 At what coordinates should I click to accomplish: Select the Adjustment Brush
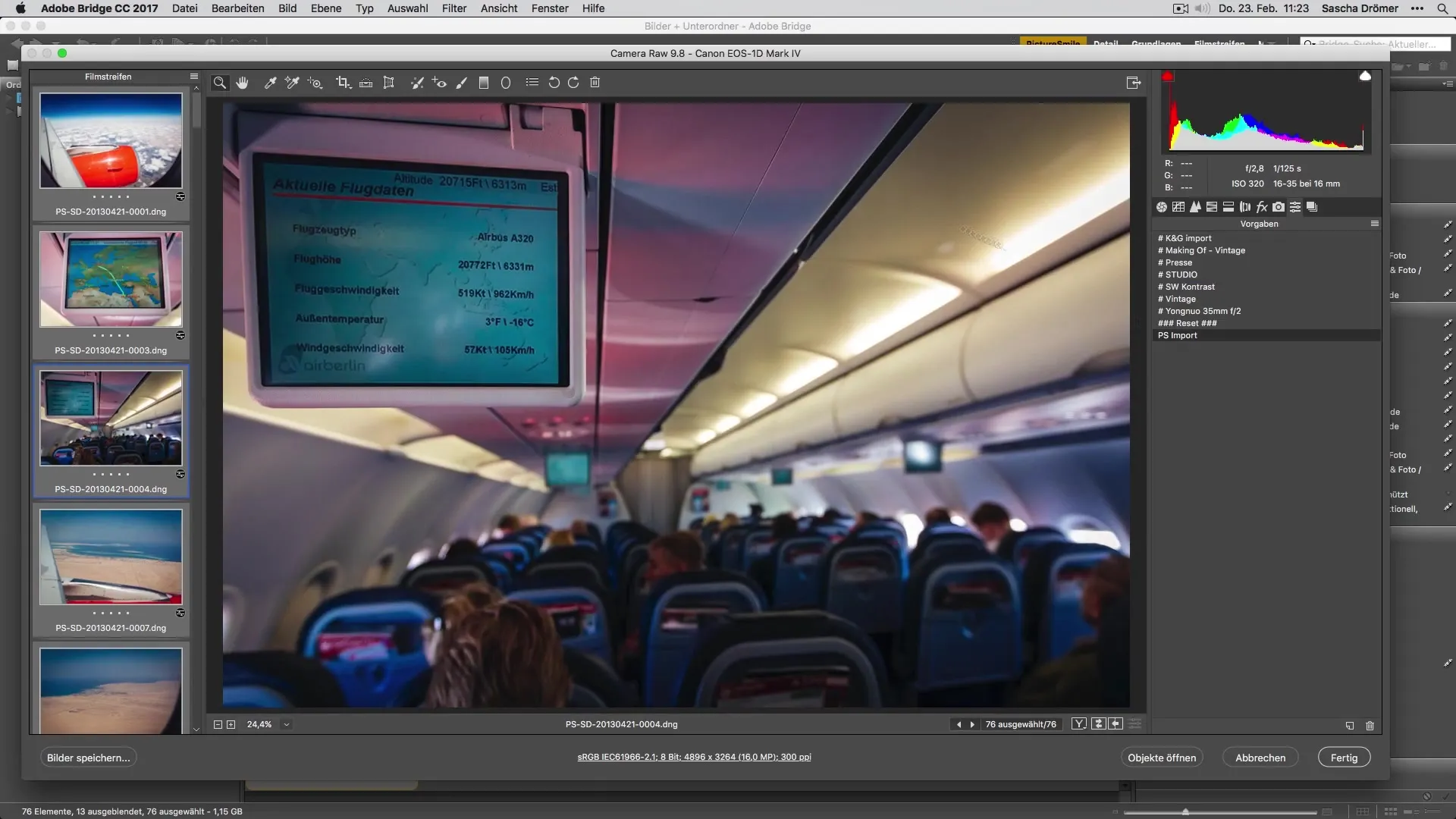tap(461, 83)
